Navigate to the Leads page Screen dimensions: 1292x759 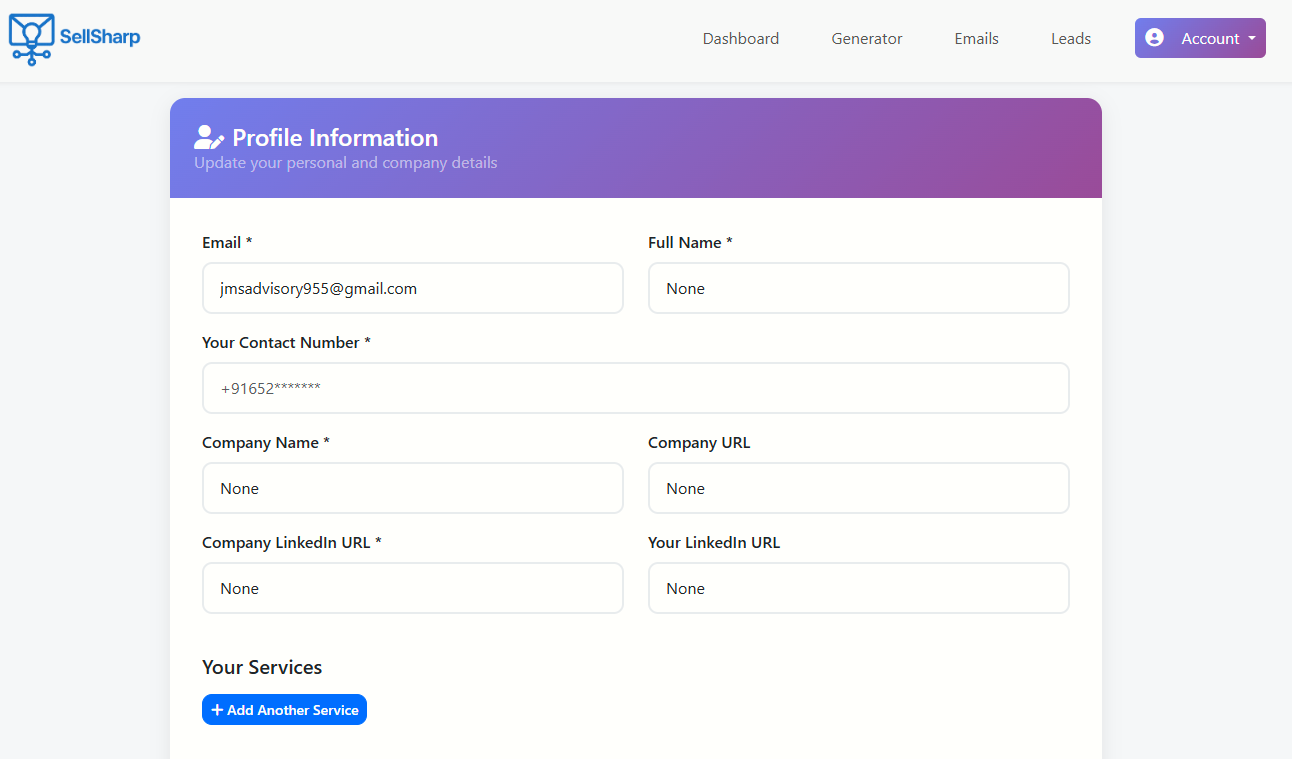(1070, 38)
